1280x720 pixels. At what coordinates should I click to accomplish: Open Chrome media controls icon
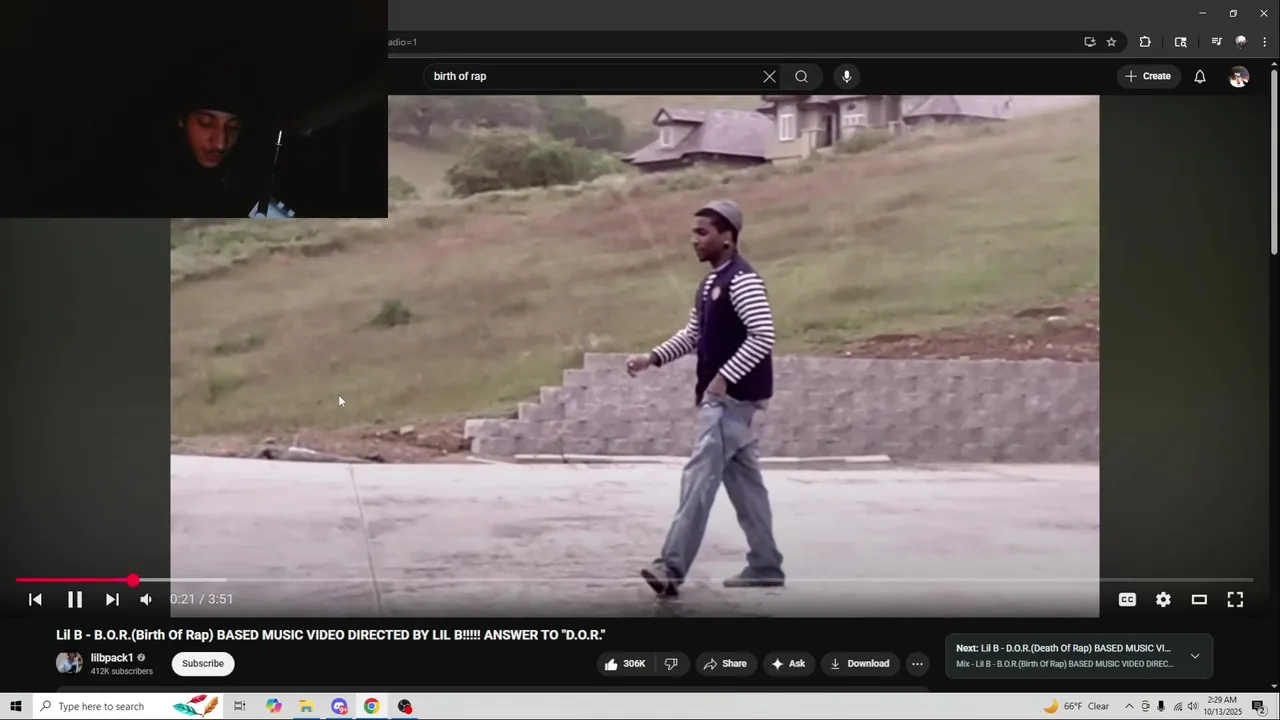click(x=1216, y=42)
